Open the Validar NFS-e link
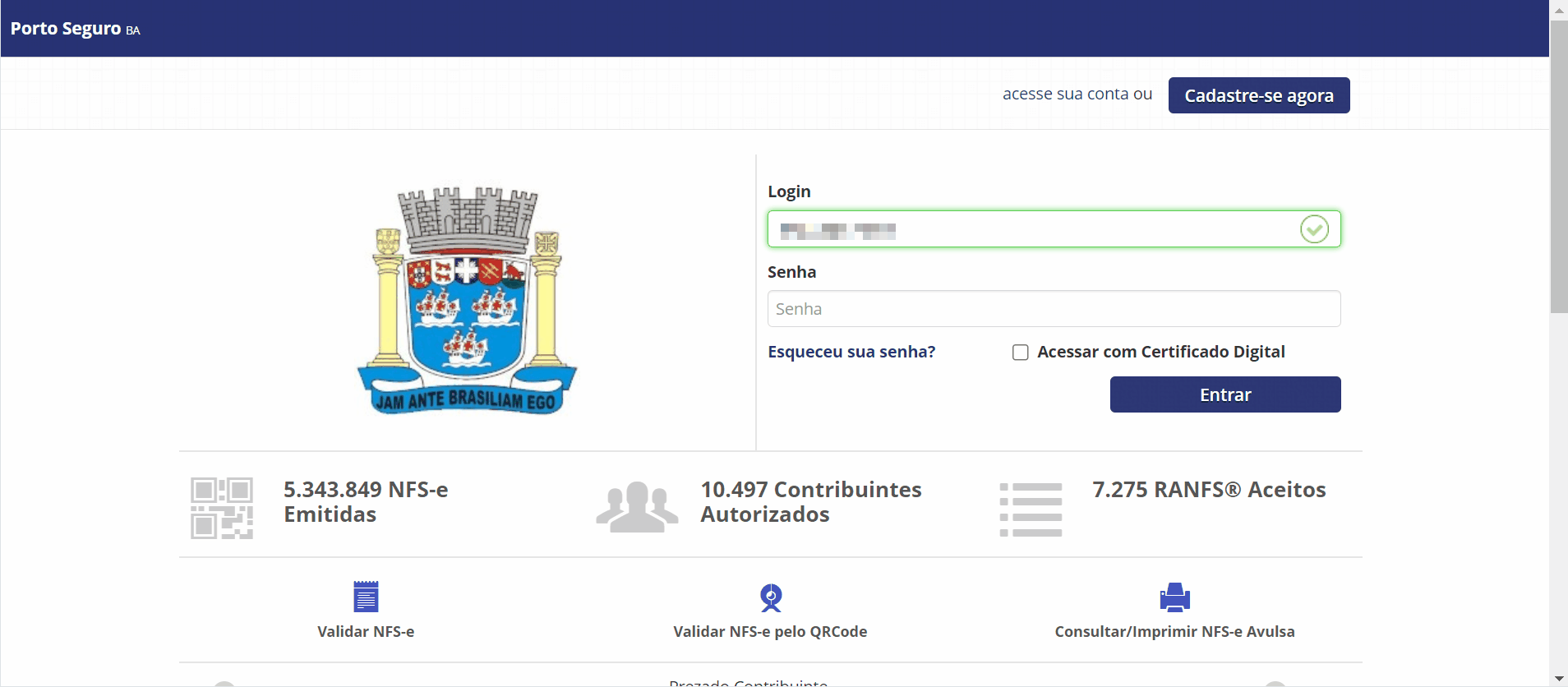Screen dimensions: 1568x687 click(x=366, y=631)
